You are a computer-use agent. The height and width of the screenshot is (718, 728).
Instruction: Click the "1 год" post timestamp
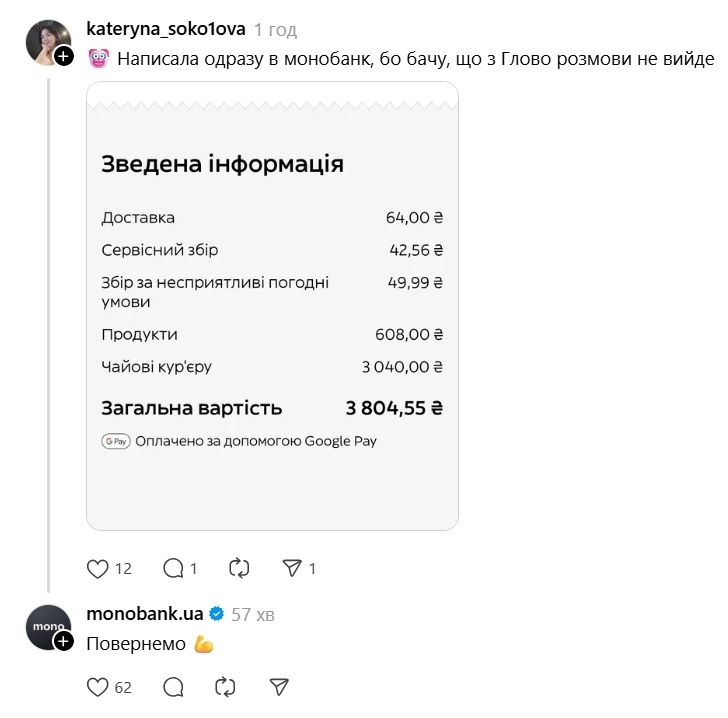276,30
